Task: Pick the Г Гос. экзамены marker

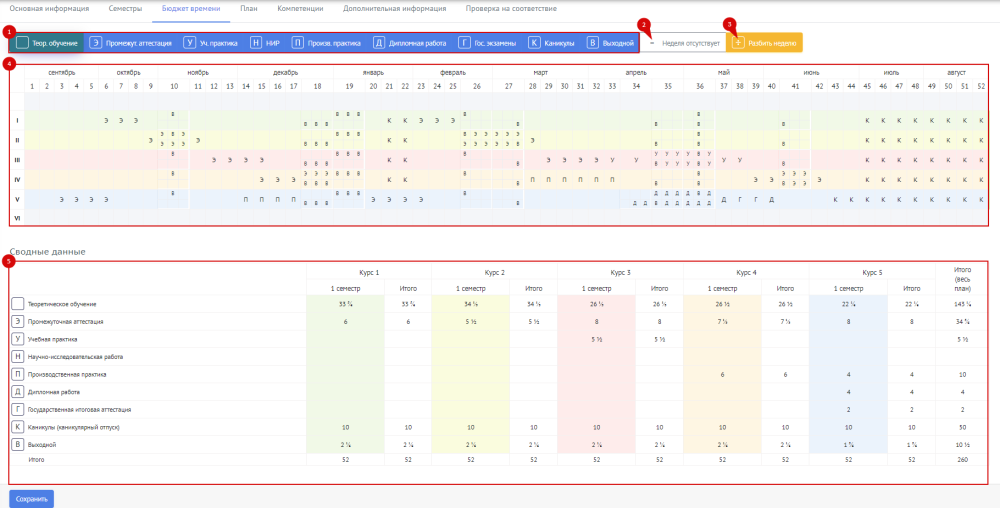Action: (x=487, y=43)
